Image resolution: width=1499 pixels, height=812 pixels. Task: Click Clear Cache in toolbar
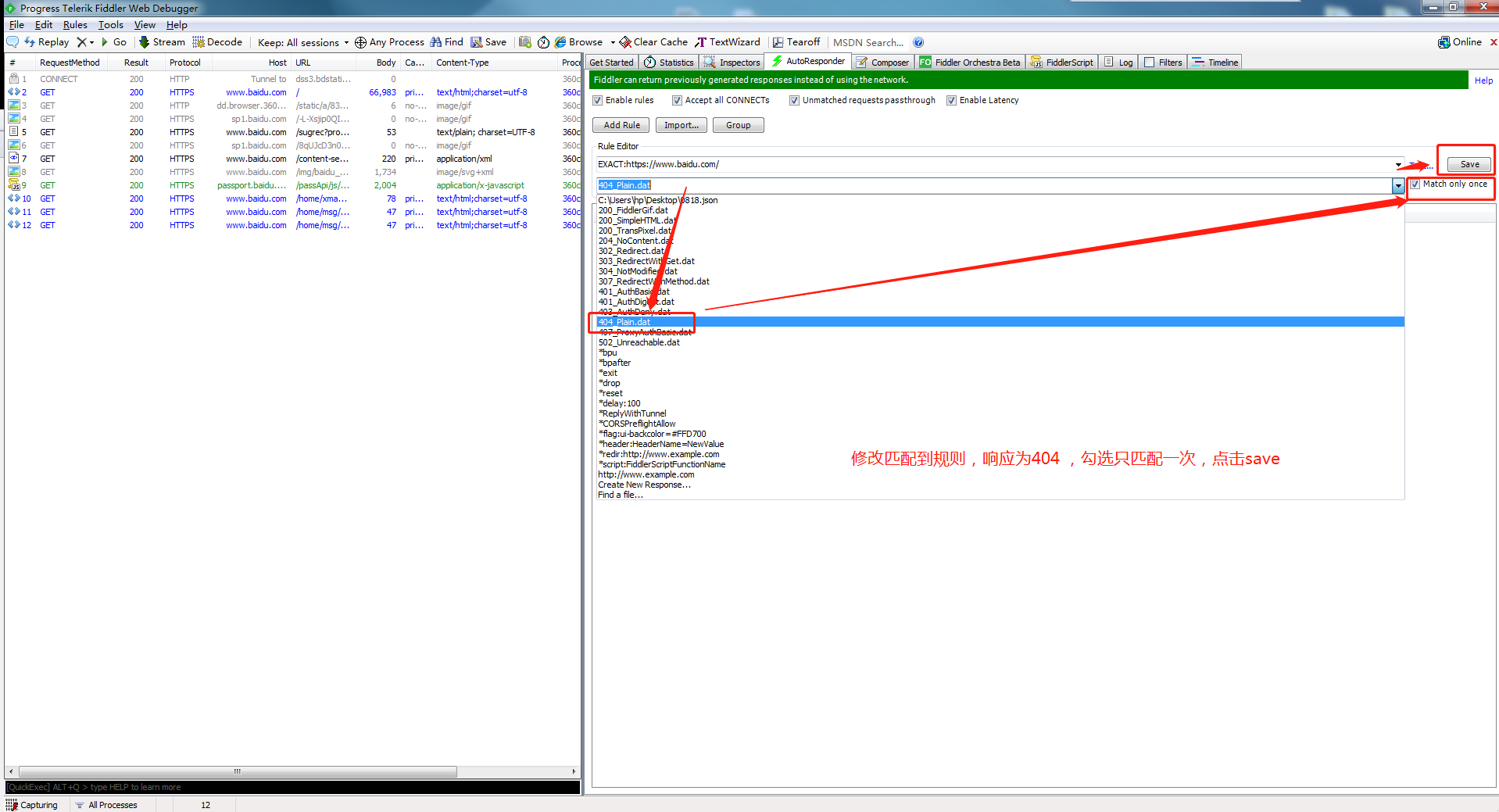(x=653, y=42)
